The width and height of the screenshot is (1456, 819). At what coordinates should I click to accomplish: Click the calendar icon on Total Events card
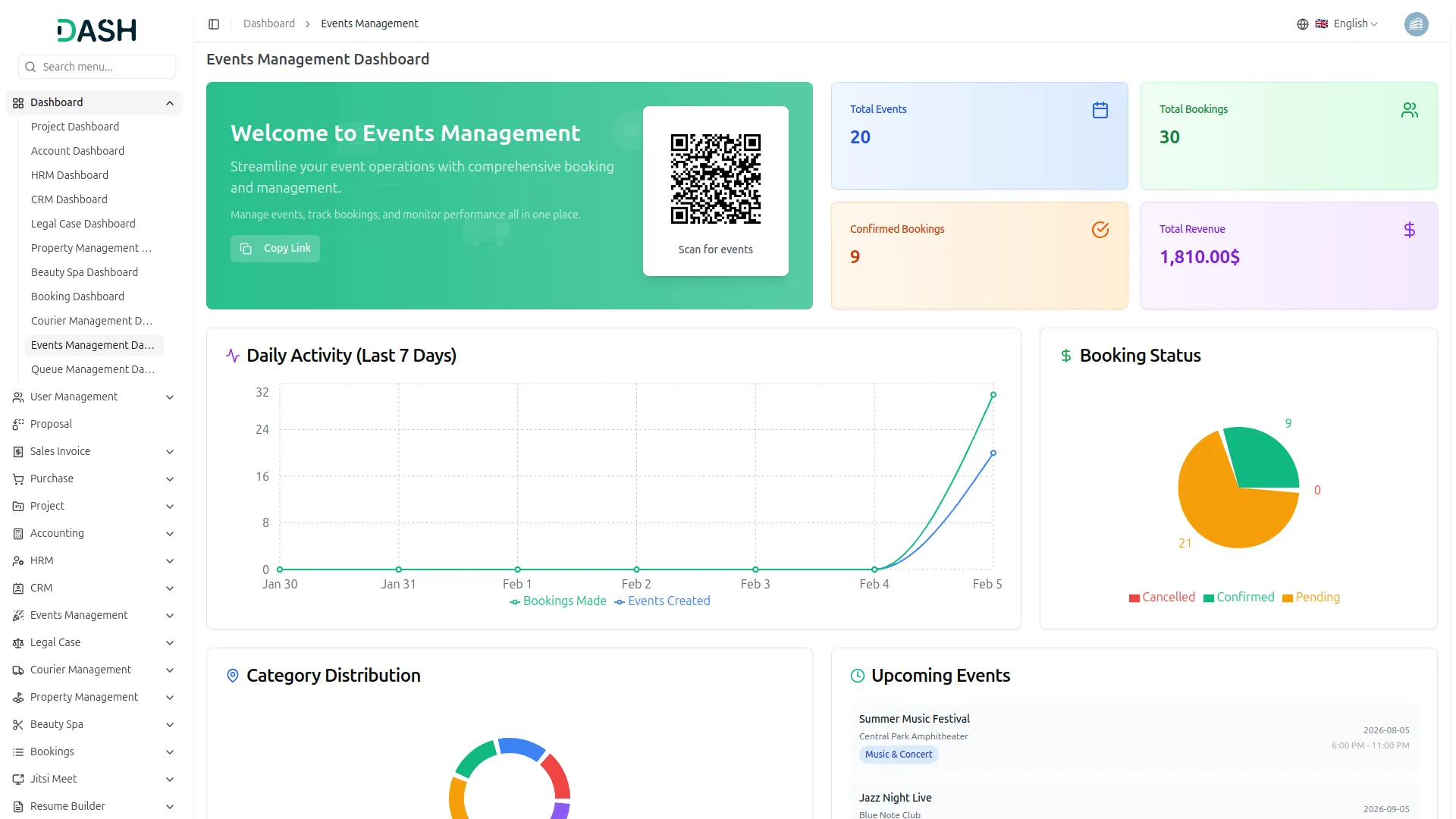point(1100,110)
